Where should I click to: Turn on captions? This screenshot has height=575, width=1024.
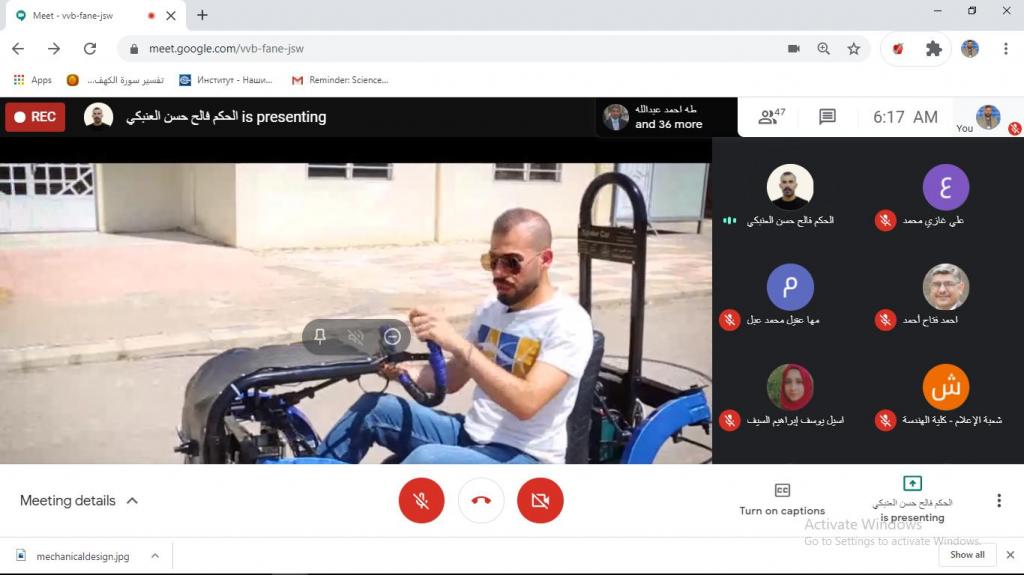[x=782, y=499]
